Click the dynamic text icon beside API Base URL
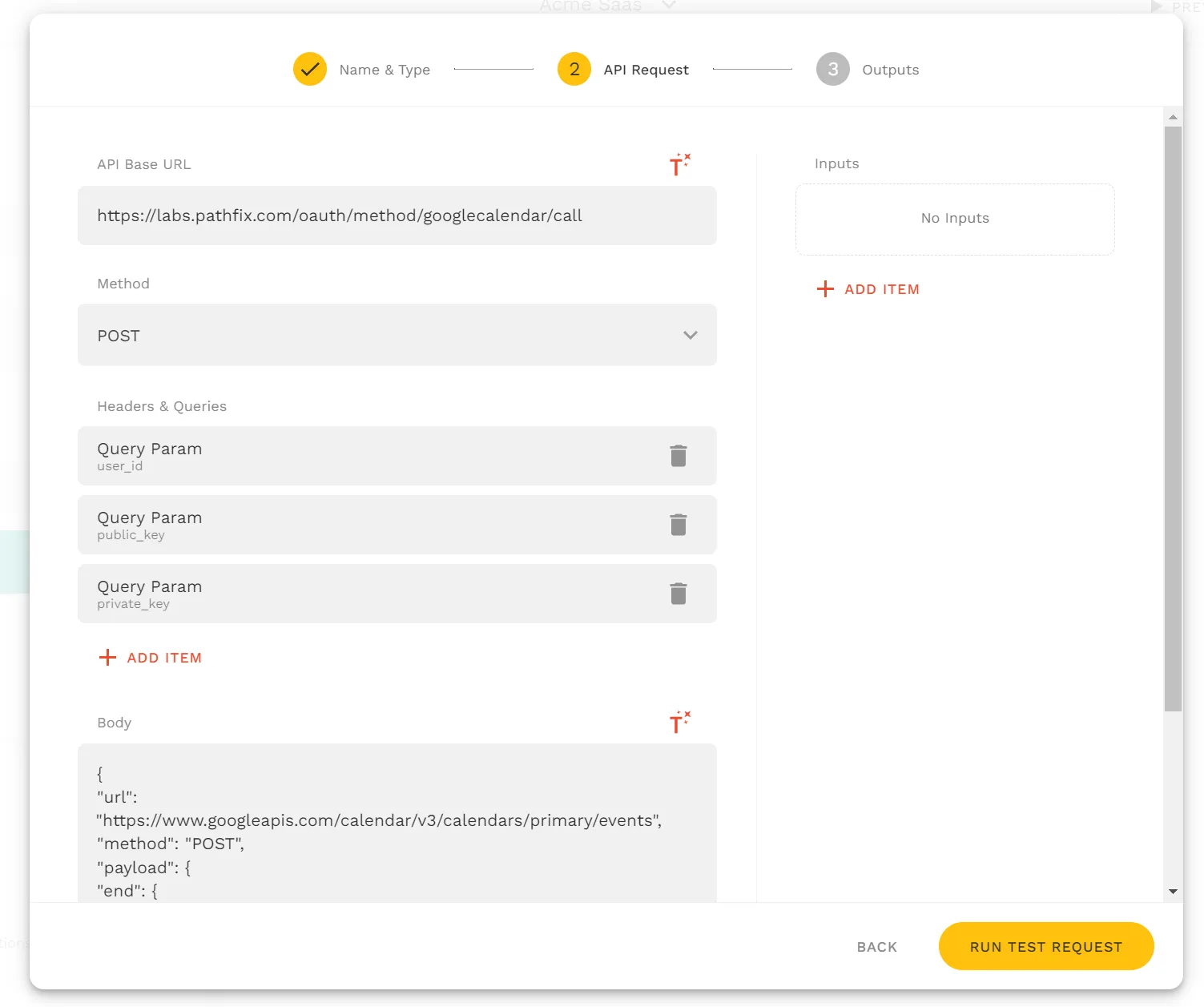1204x1007 pixels. [x=679, y=164]
